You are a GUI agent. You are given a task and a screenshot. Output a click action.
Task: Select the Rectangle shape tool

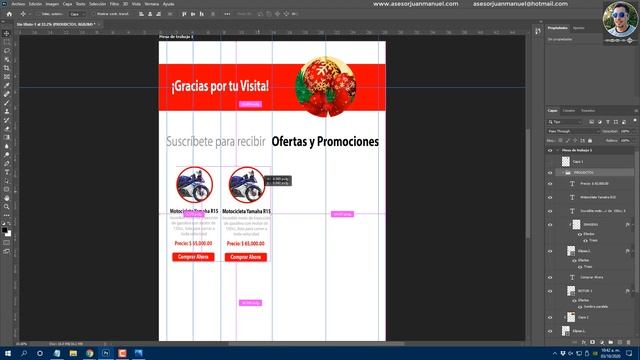pyautogui.click(x=7, y=189)
